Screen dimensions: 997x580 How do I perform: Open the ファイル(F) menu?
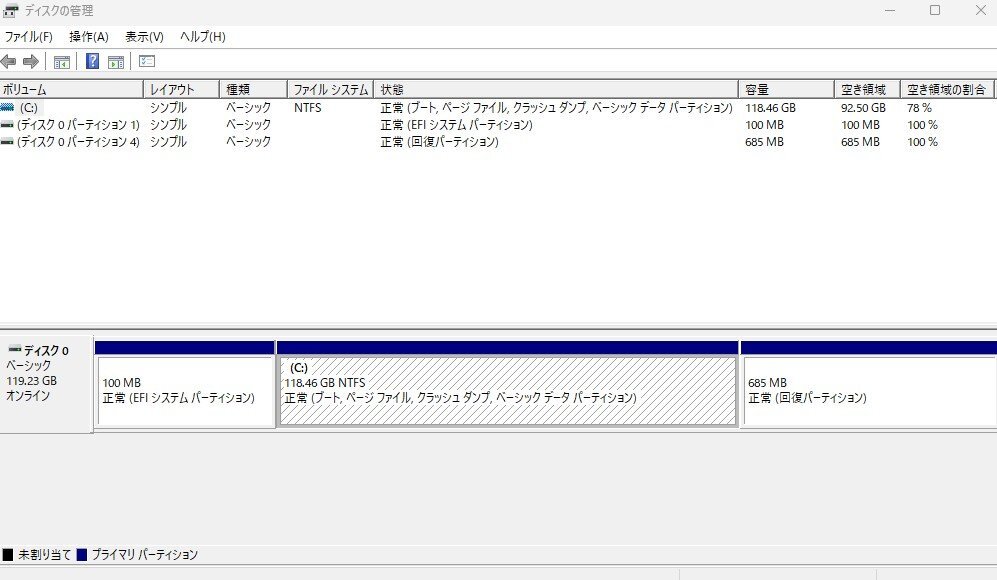28,37
